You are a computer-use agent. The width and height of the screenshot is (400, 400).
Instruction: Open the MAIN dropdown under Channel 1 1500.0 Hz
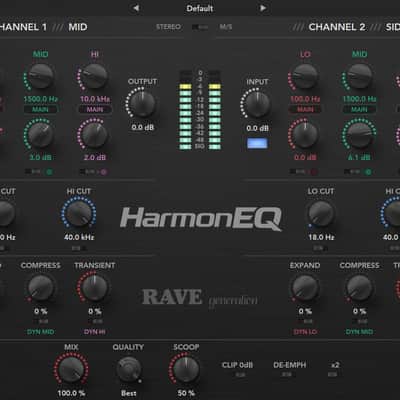40,109
